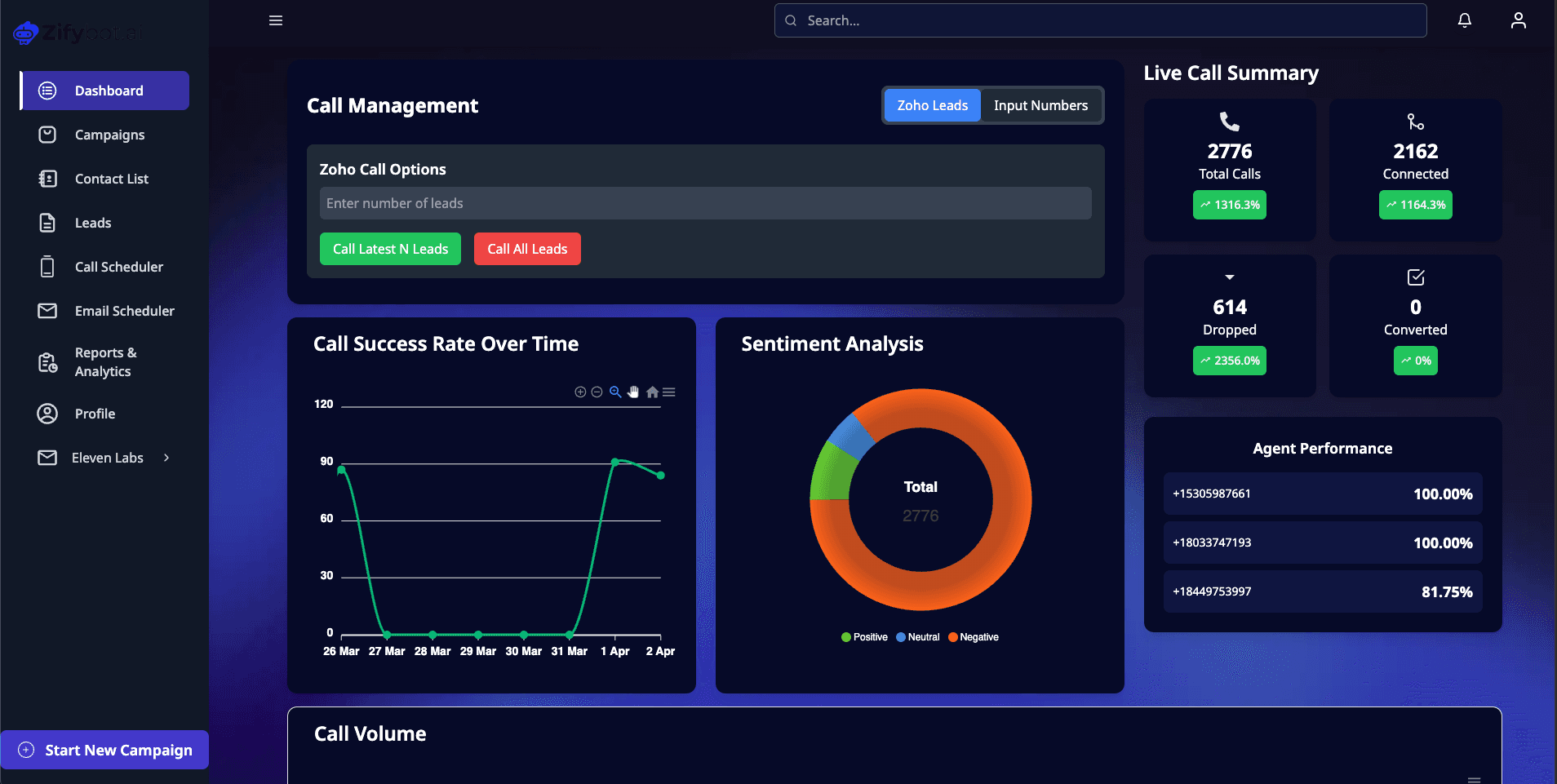Reset chart zoom with home icon
This screenshot has width=1557, height=784.
(652, 392)
